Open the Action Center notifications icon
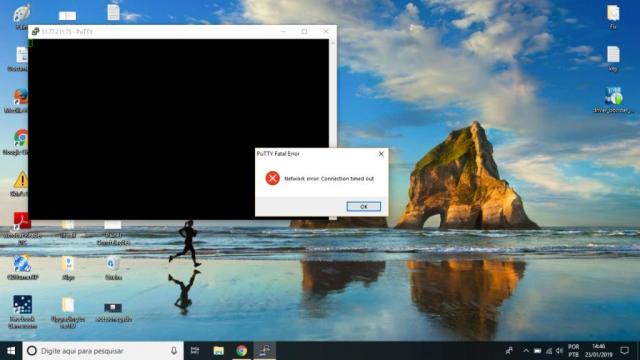 click(x=624, y=351)
